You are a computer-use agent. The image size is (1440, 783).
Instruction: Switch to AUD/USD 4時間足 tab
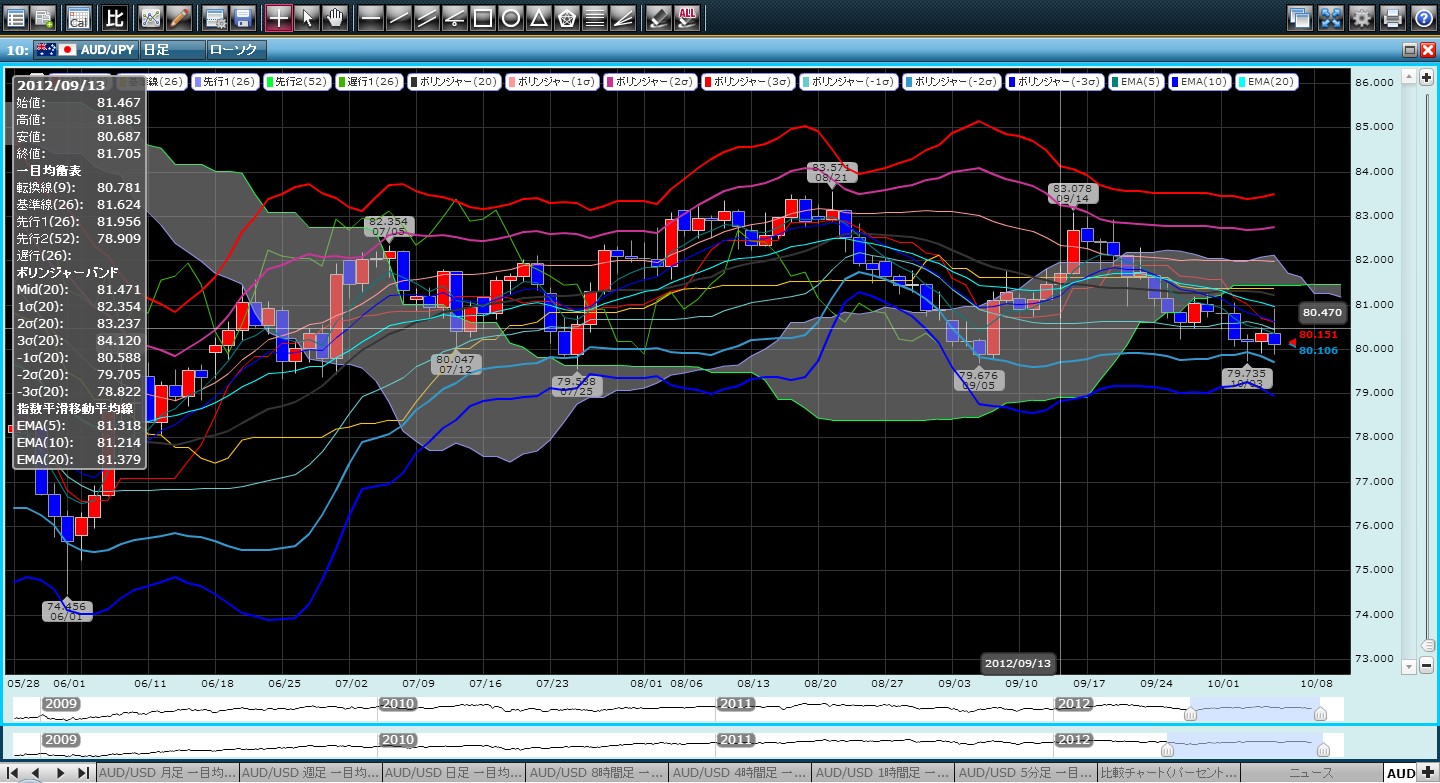click(740, 773)
